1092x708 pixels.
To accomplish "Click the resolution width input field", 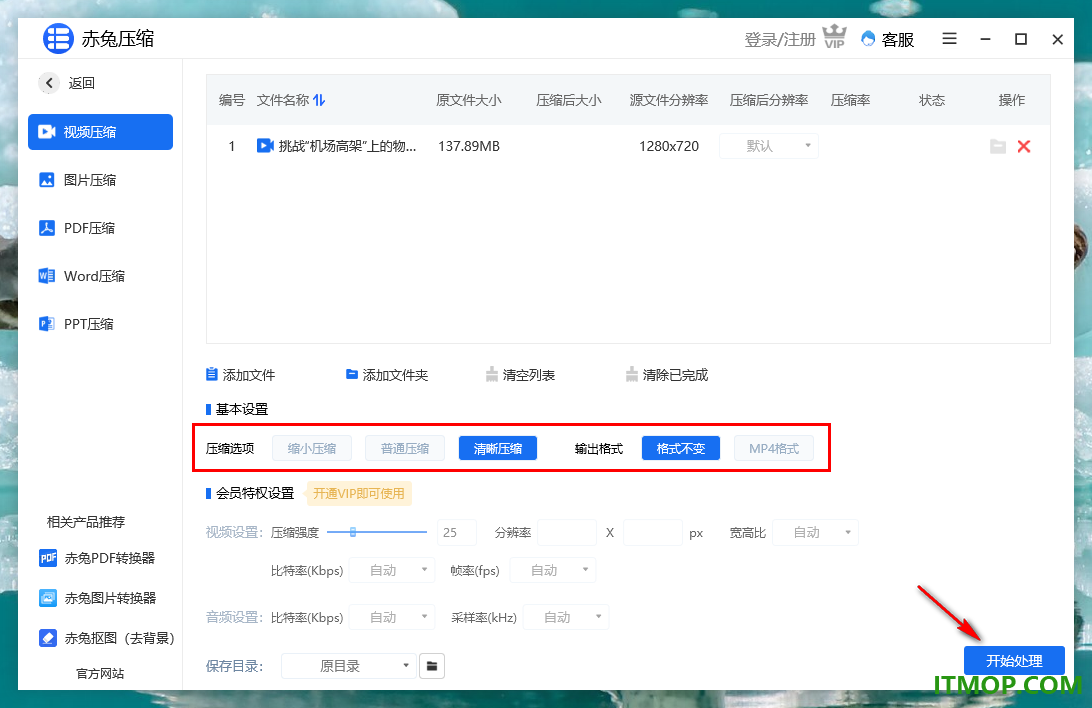I will [x=567, y=533].
